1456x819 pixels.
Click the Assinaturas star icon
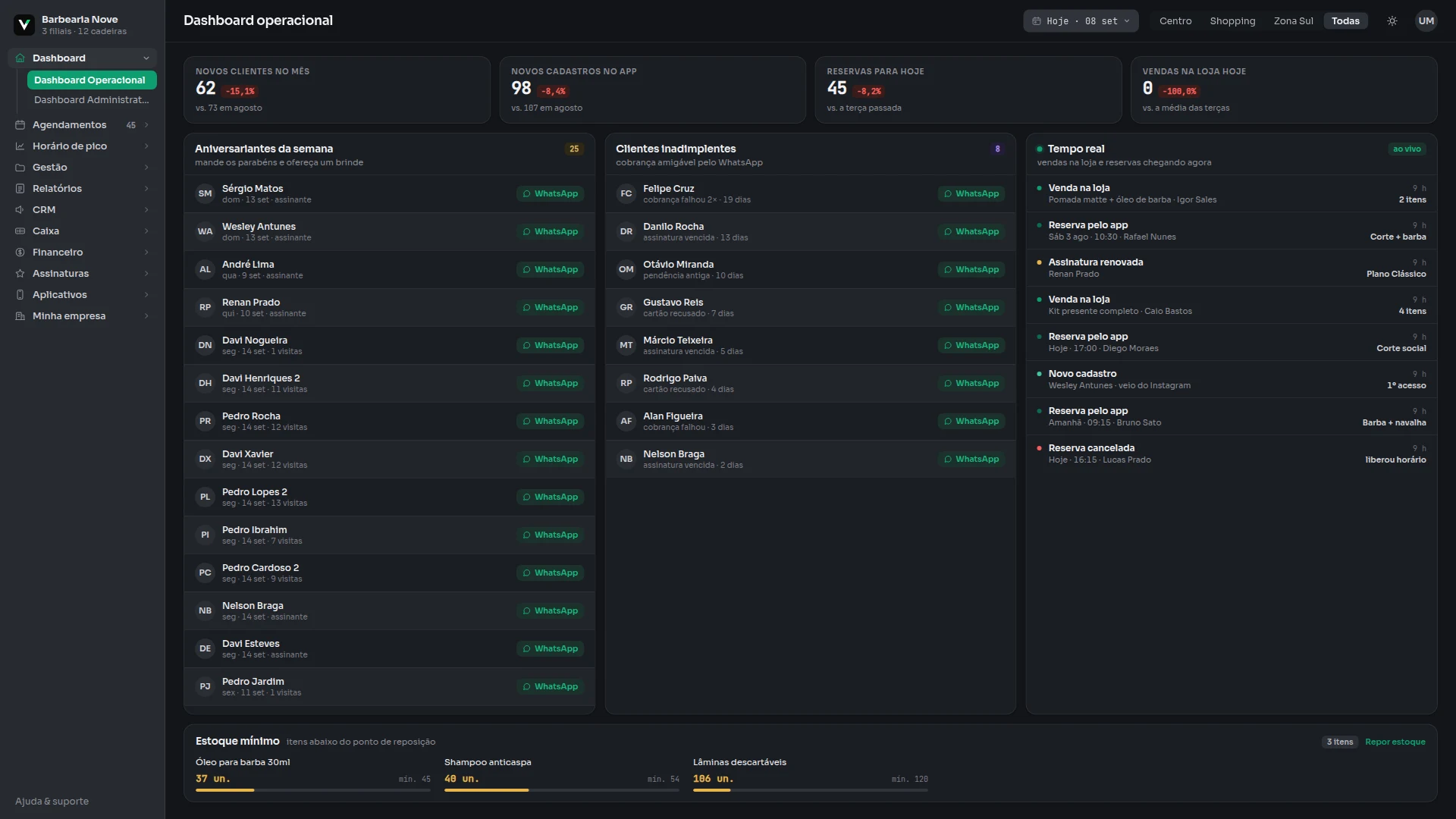coord(20,274)
